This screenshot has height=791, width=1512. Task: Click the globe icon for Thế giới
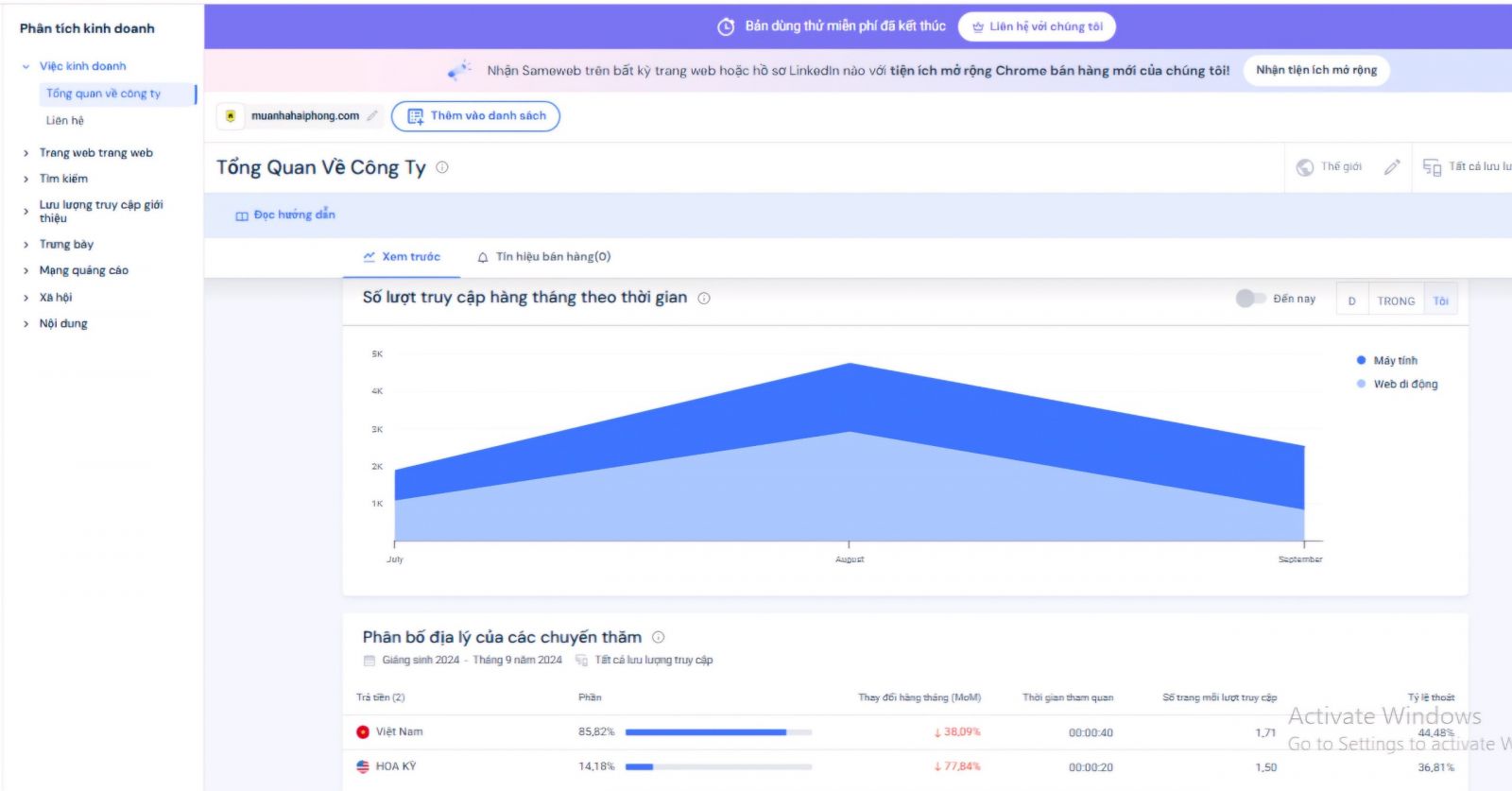(x=1305, y=167)
